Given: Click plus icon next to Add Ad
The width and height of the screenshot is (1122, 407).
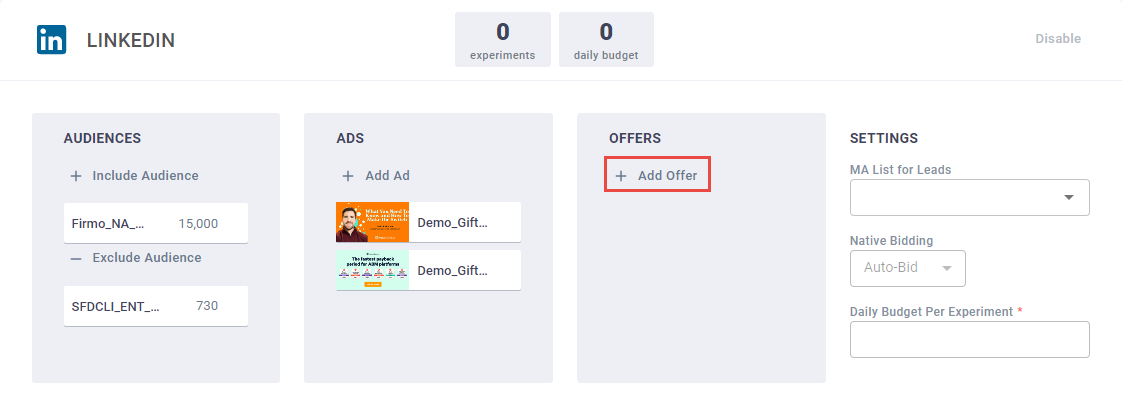Looking at the screenshot, I should [348, 176].
